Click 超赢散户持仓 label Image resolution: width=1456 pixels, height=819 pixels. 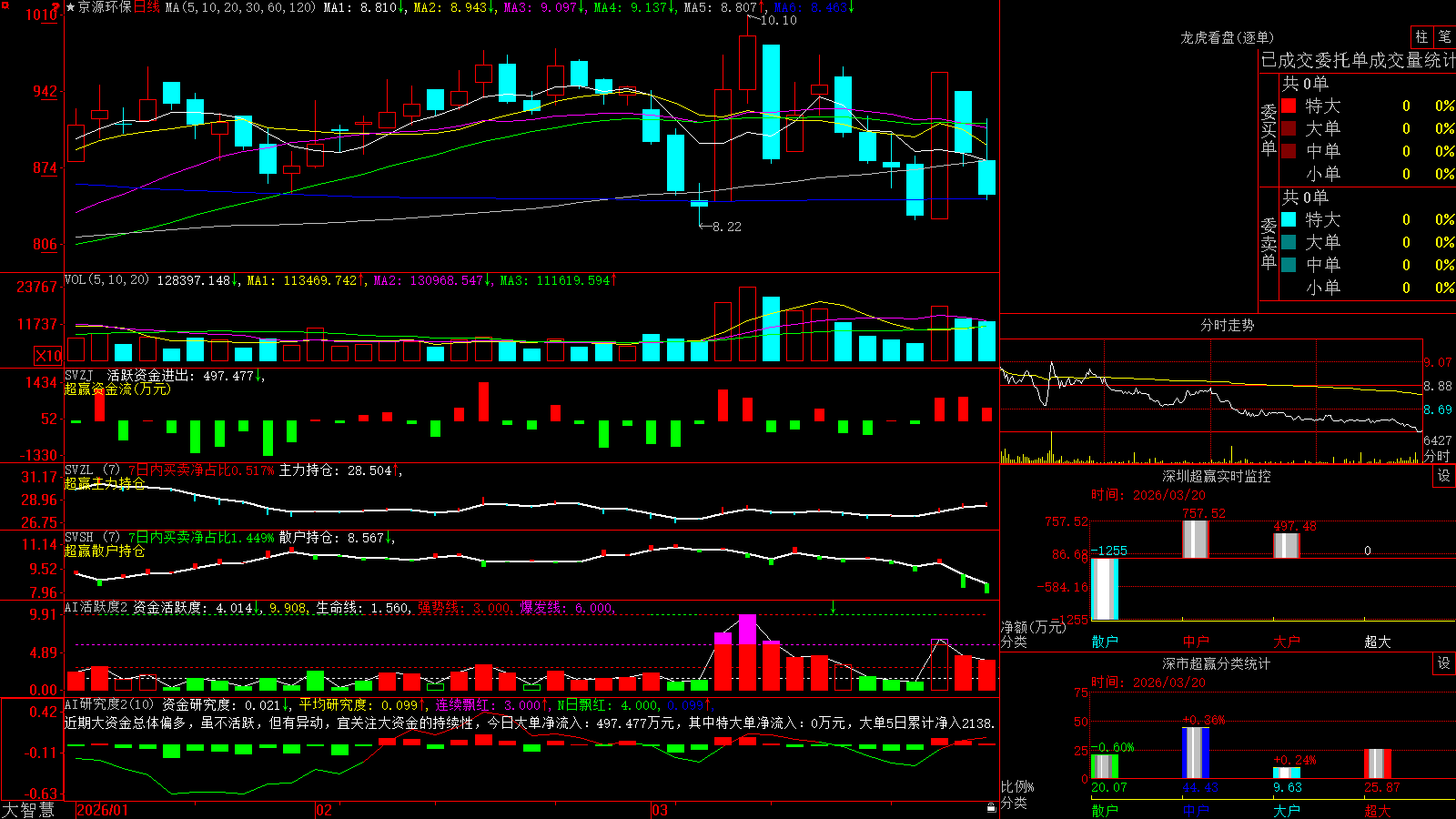coord(105,551)
